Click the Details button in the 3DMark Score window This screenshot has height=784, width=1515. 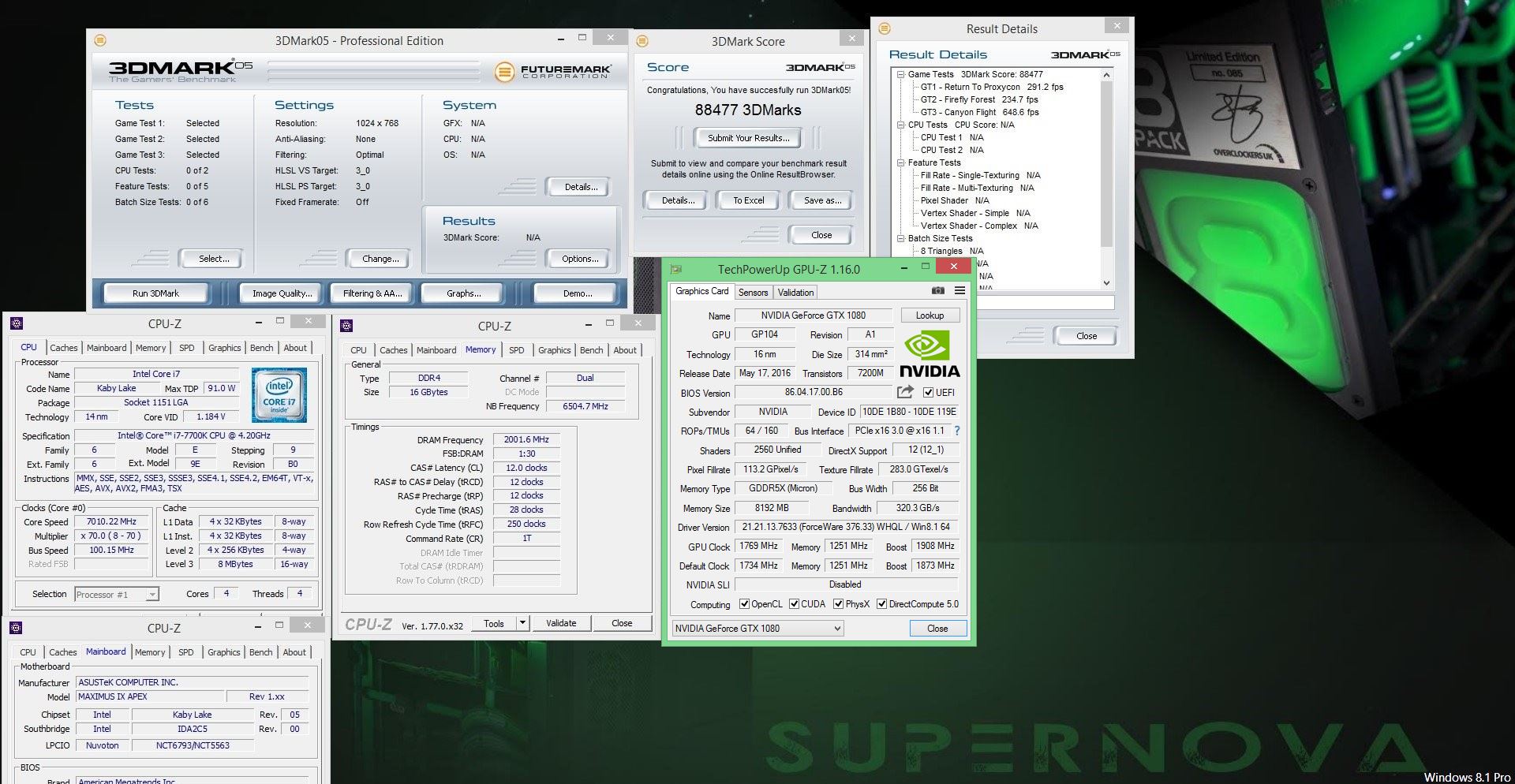pos(678,200)
